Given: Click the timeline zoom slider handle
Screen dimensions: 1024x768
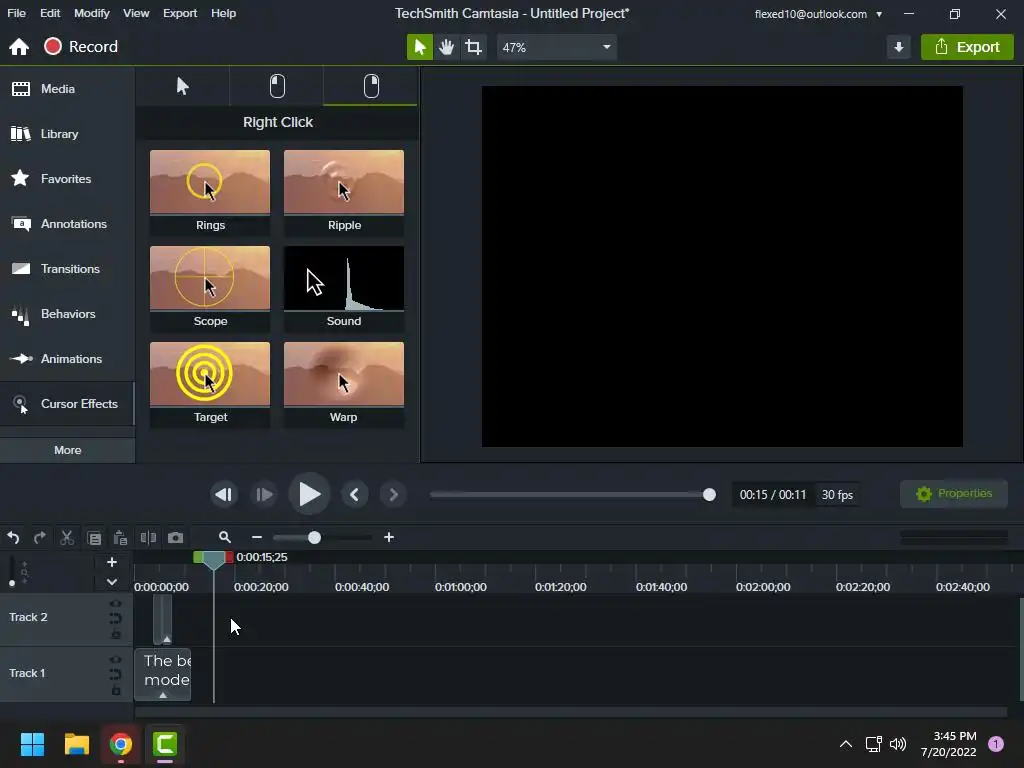Looking at the screenshot, I should (314, 537).
